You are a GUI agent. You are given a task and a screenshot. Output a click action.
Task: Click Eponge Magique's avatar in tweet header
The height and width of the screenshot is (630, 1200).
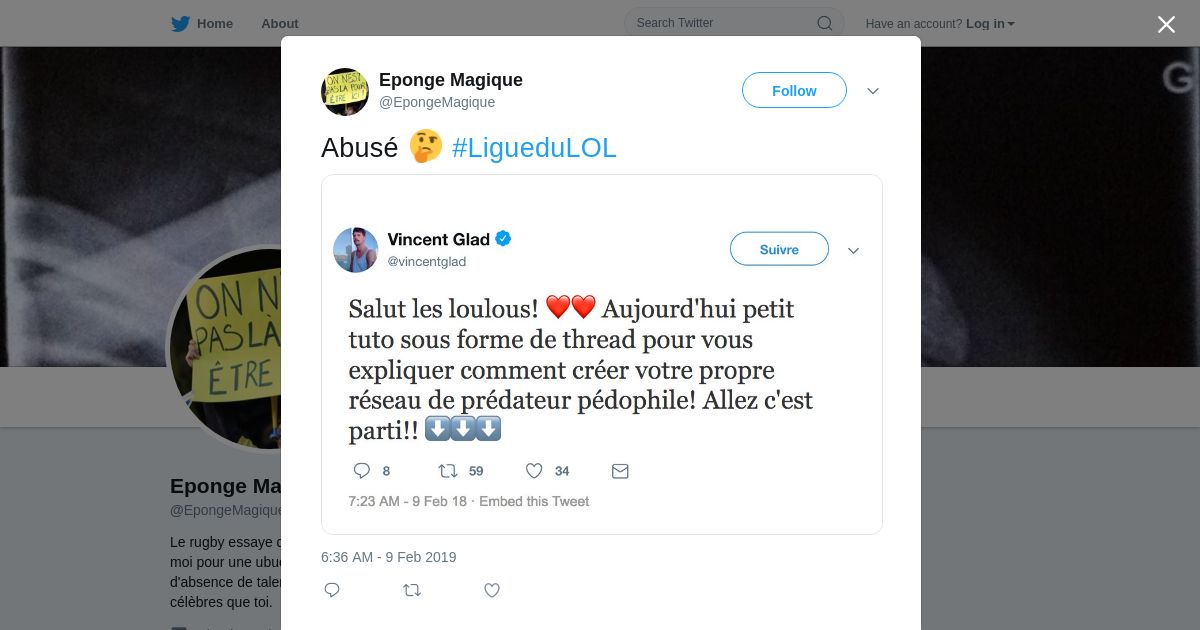coord(345,91)
